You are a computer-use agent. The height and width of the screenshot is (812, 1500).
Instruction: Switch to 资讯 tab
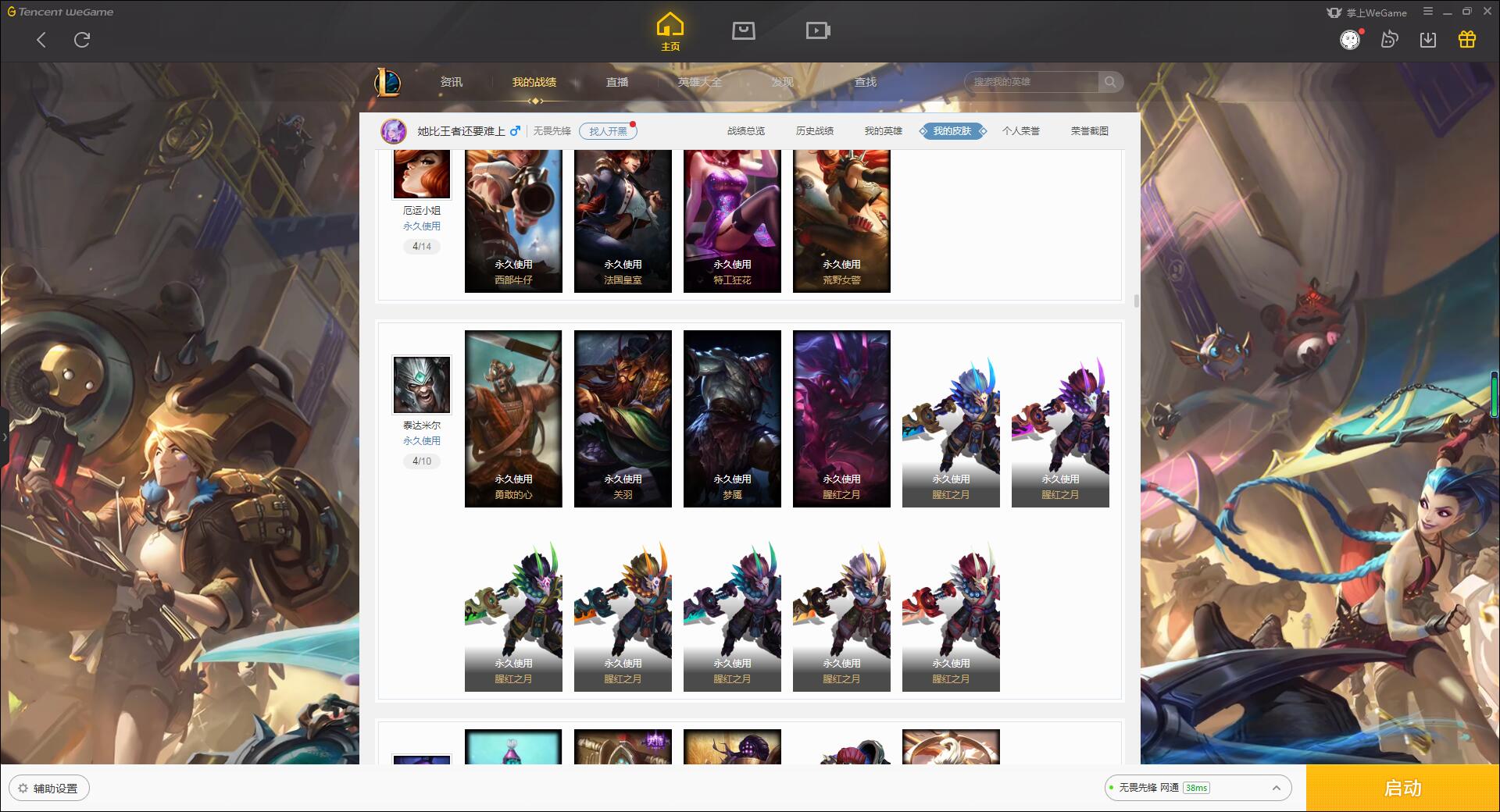451,82
